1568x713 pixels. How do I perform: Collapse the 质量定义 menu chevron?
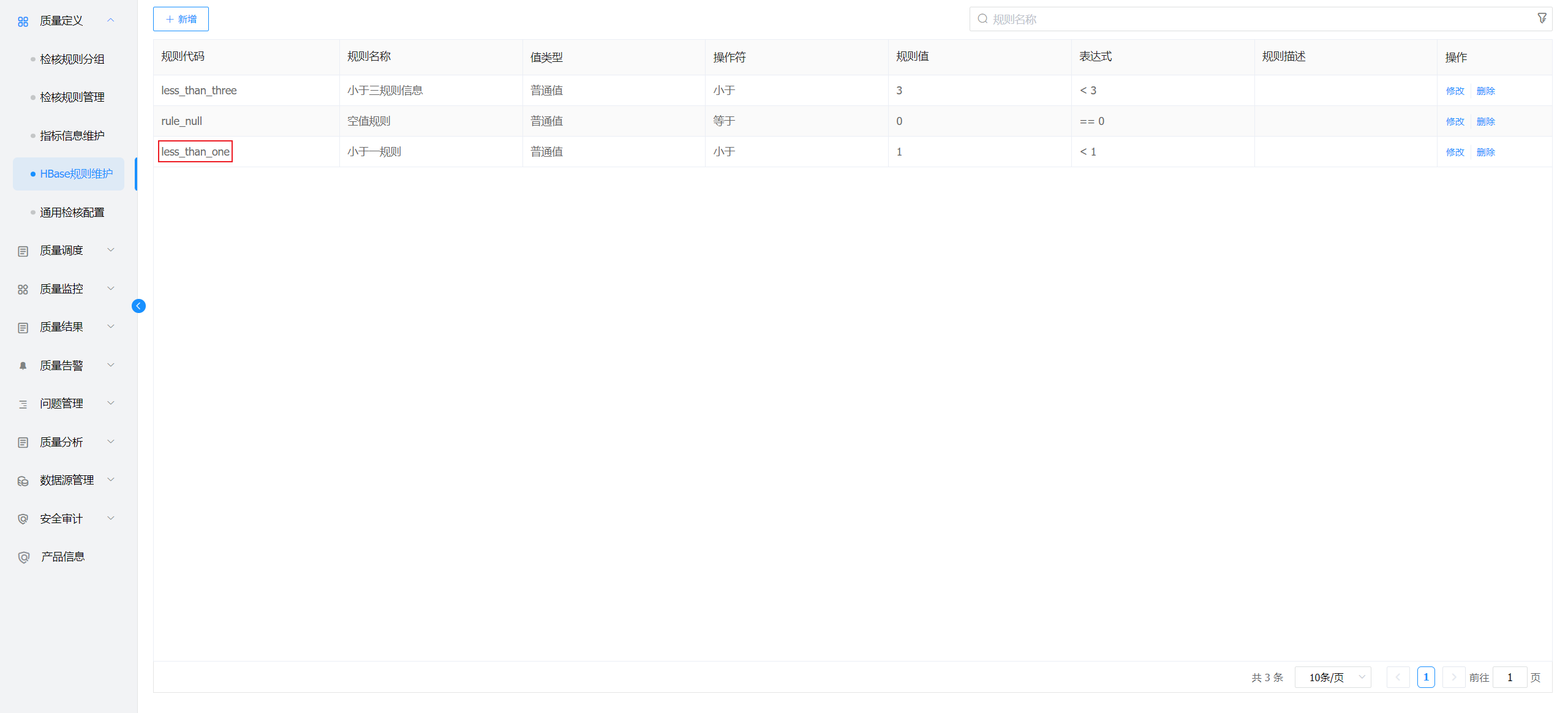click(111, 20)
